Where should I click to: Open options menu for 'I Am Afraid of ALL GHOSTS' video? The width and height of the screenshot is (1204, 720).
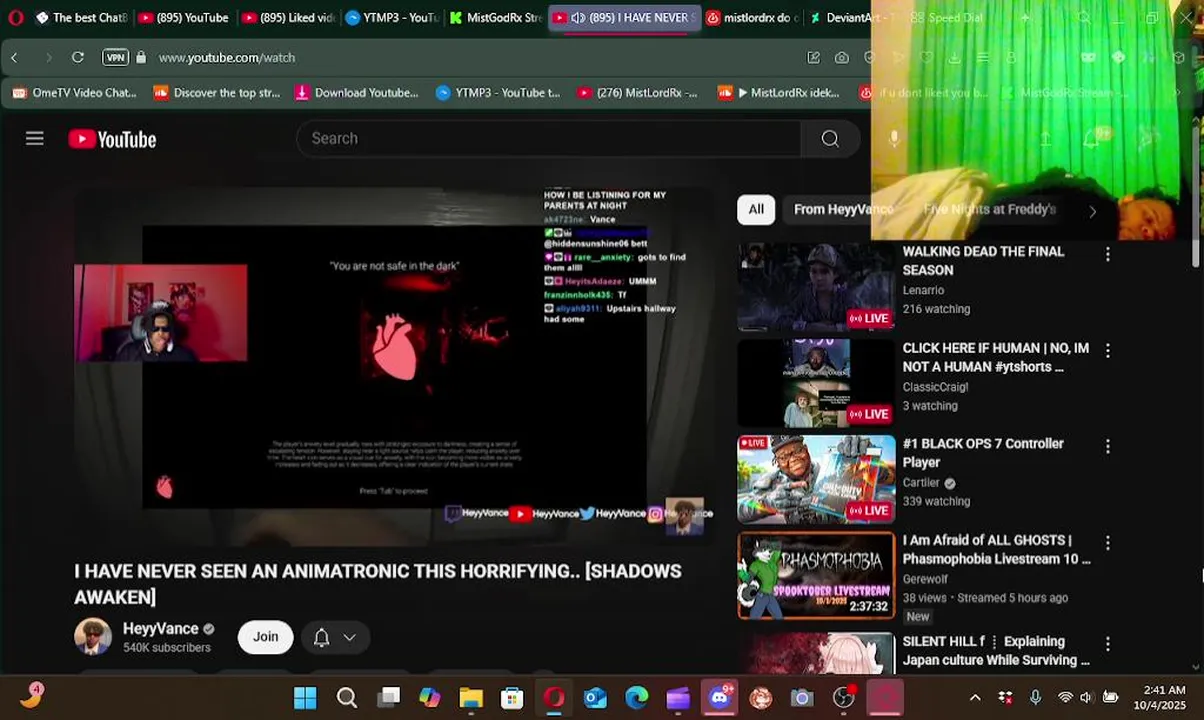tap(1107, 542)
